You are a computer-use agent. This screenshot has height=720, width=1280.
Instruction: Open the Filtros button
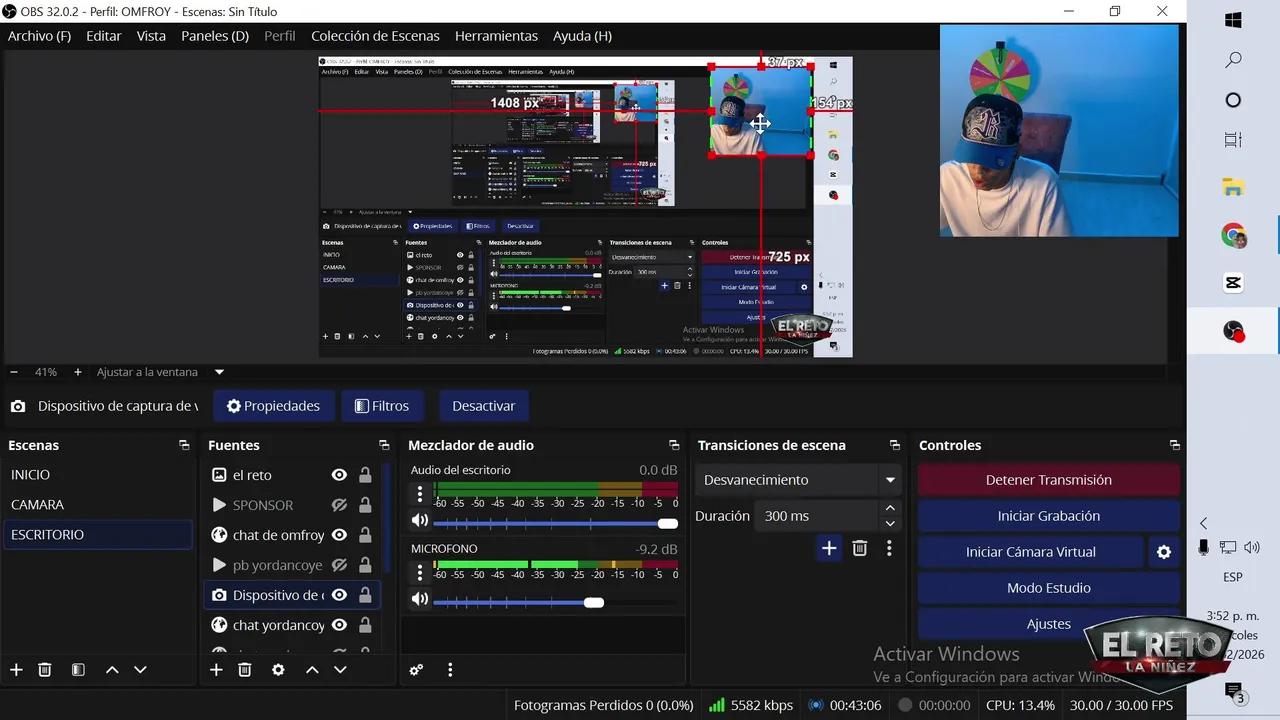point(382,406)
